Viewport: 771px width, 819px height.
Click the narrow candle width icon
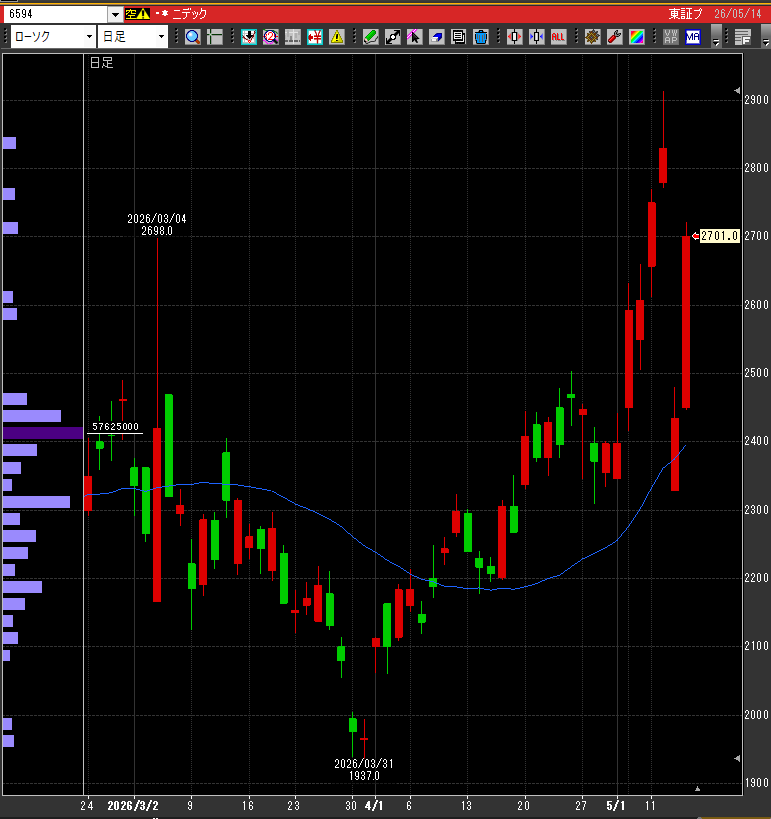(x=536, y=37)
